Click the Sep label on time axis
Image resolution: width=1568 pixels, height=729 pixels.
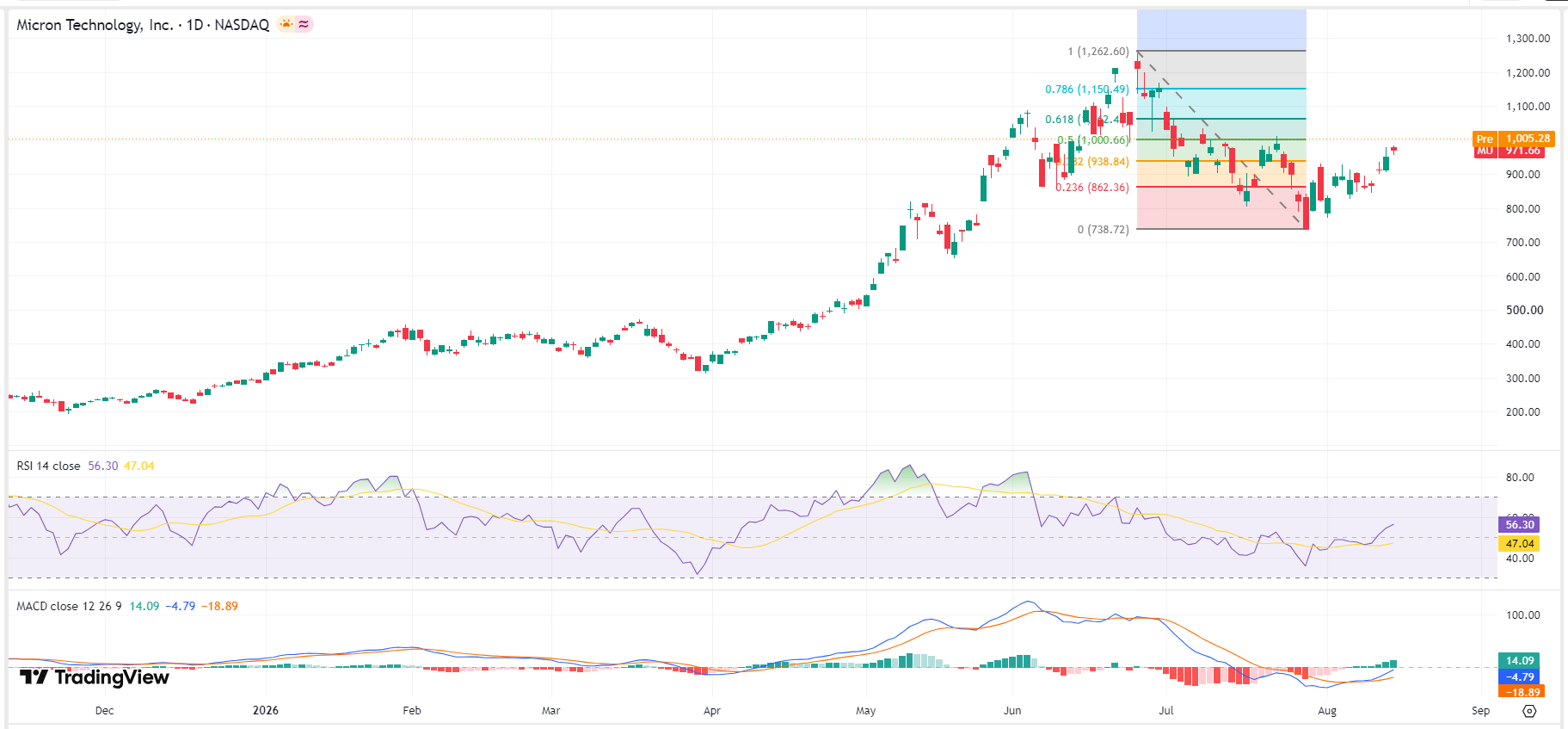[x=1480, y=711]
